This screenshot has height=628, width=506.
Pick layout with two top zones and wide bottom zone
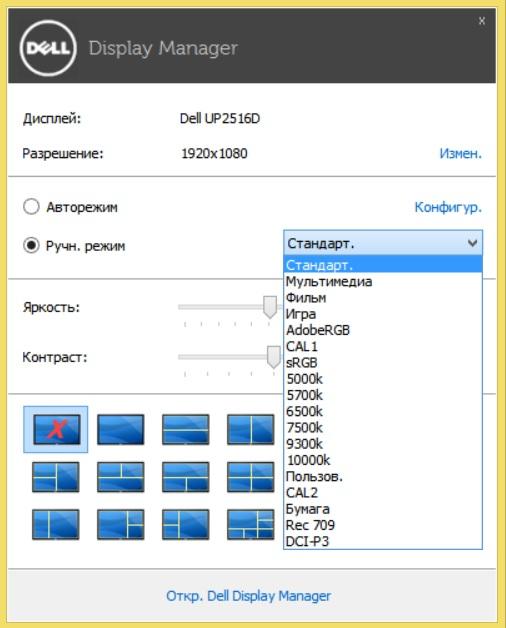point(121,477)
